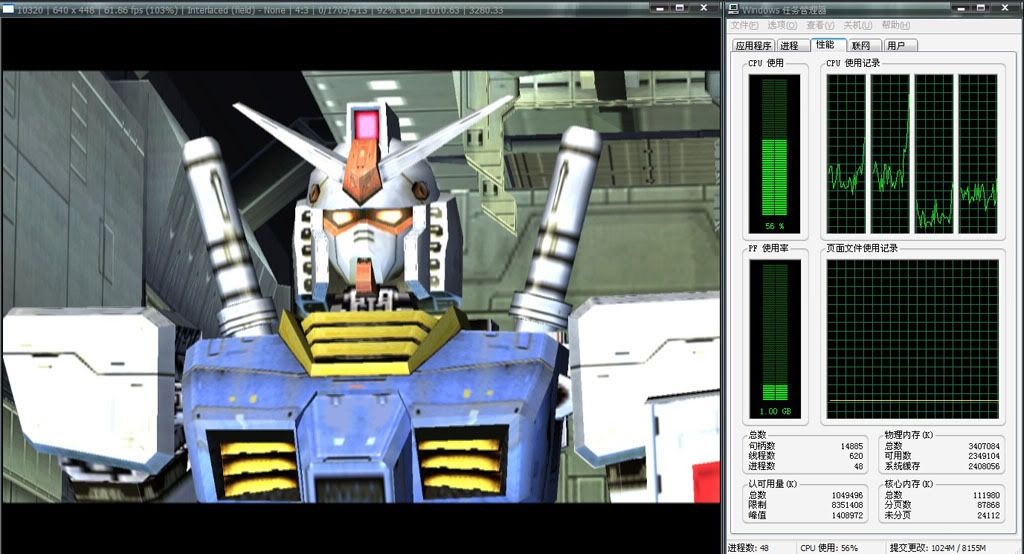Click the 系统缓存 value 2408056
The width and height of the screenshot is (1024, 554).
tap(984, 466)
